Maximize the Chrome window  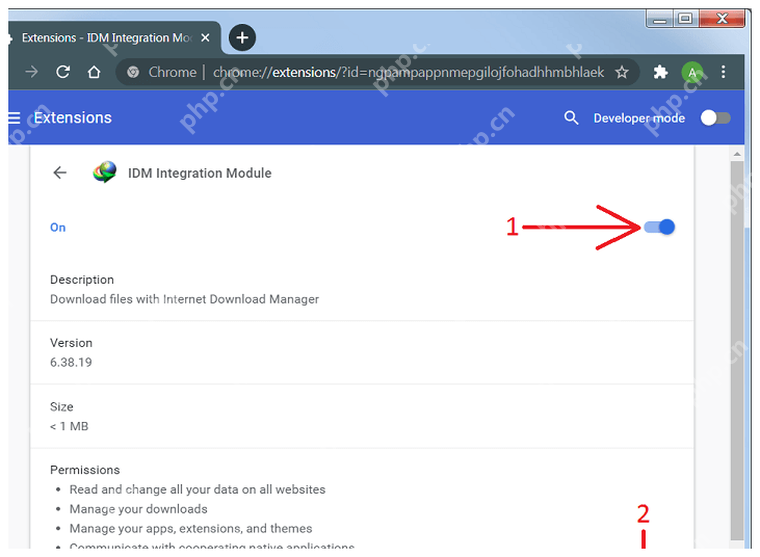click(x=685, y=19)
